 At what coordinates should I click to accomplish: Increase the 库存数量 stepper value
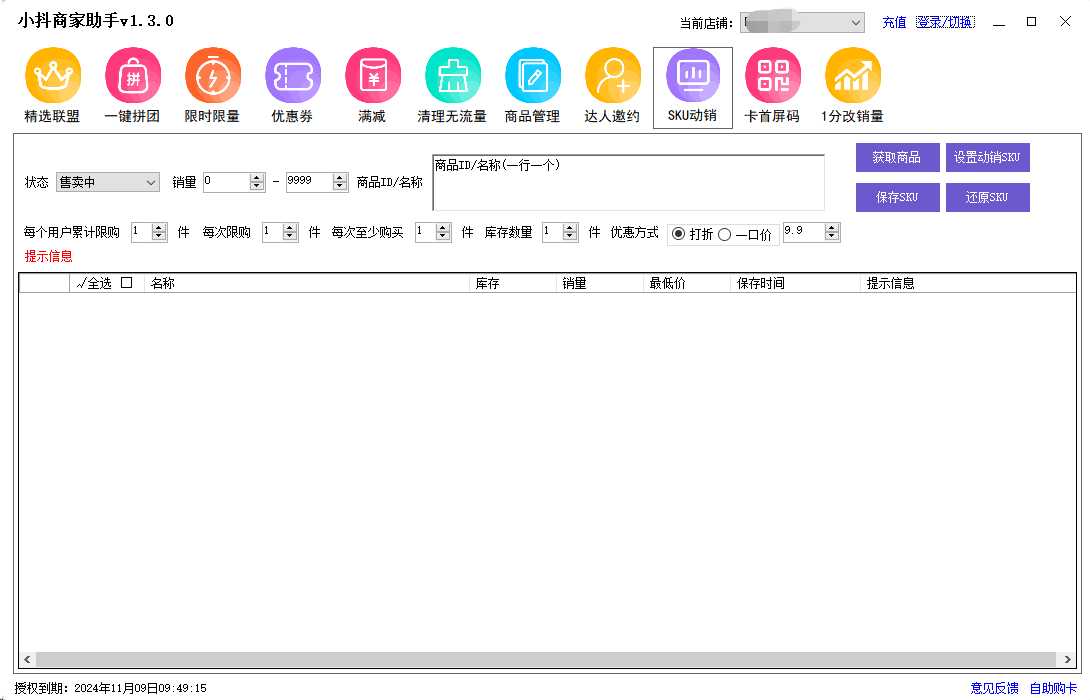[568, 227]
